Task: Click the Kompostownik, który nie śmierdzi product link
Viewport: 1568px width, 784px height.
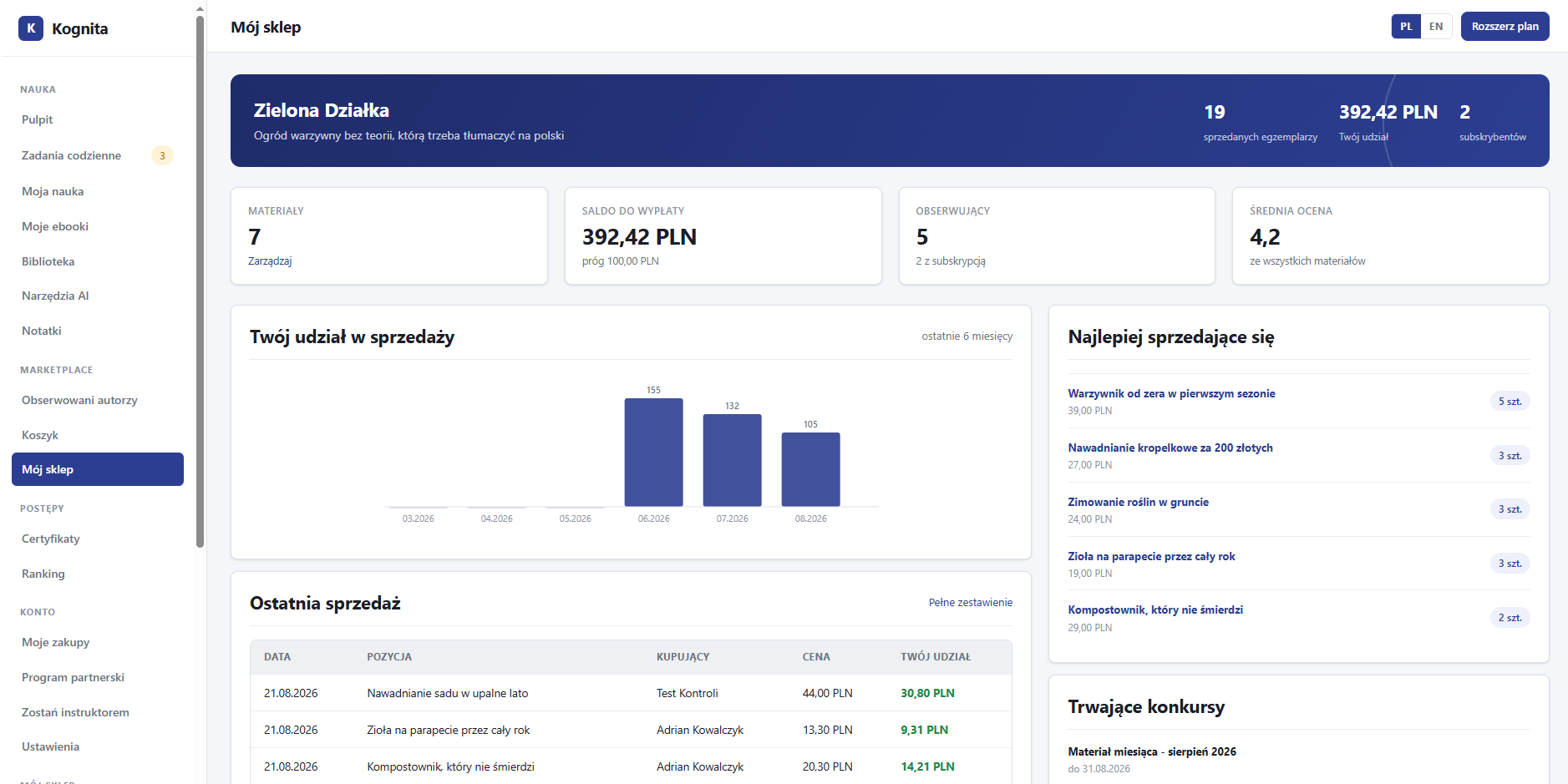Action: pyautogui.click(x=1154, y=610)
